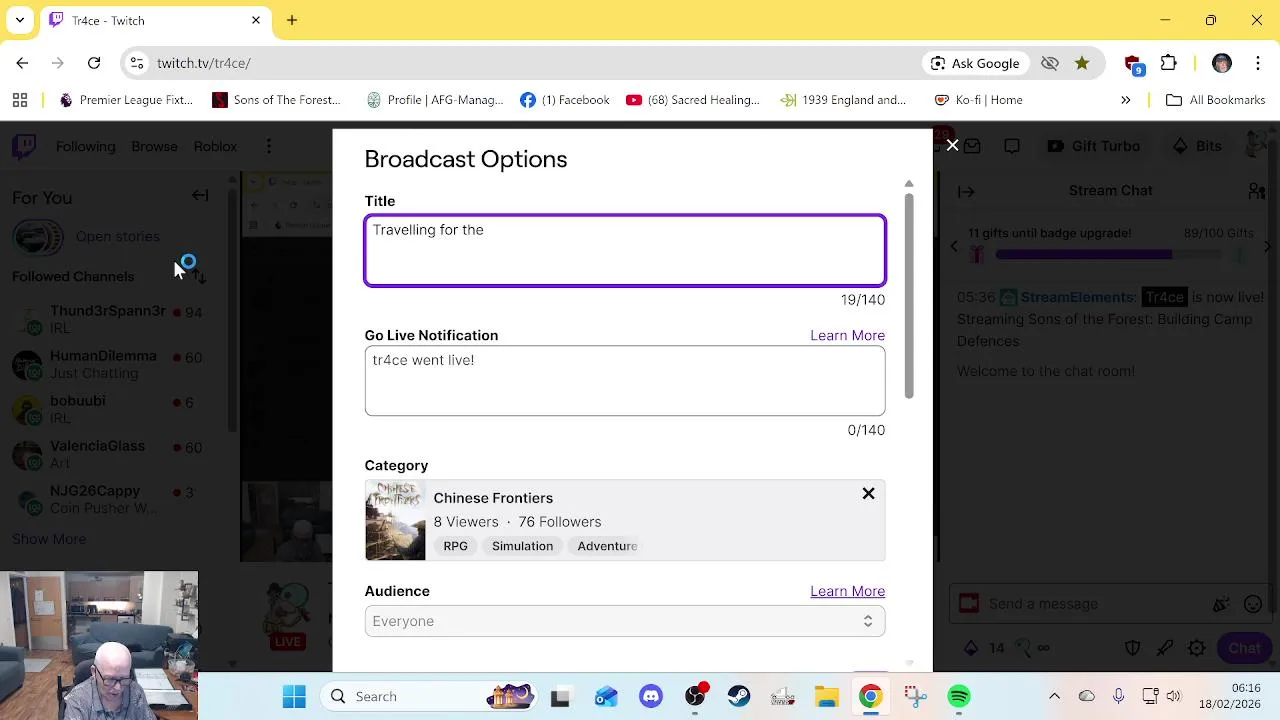Screen dimensions: 1280x720
Task: Open the Gift Turbo button
Action: (x=1093, y=146)
